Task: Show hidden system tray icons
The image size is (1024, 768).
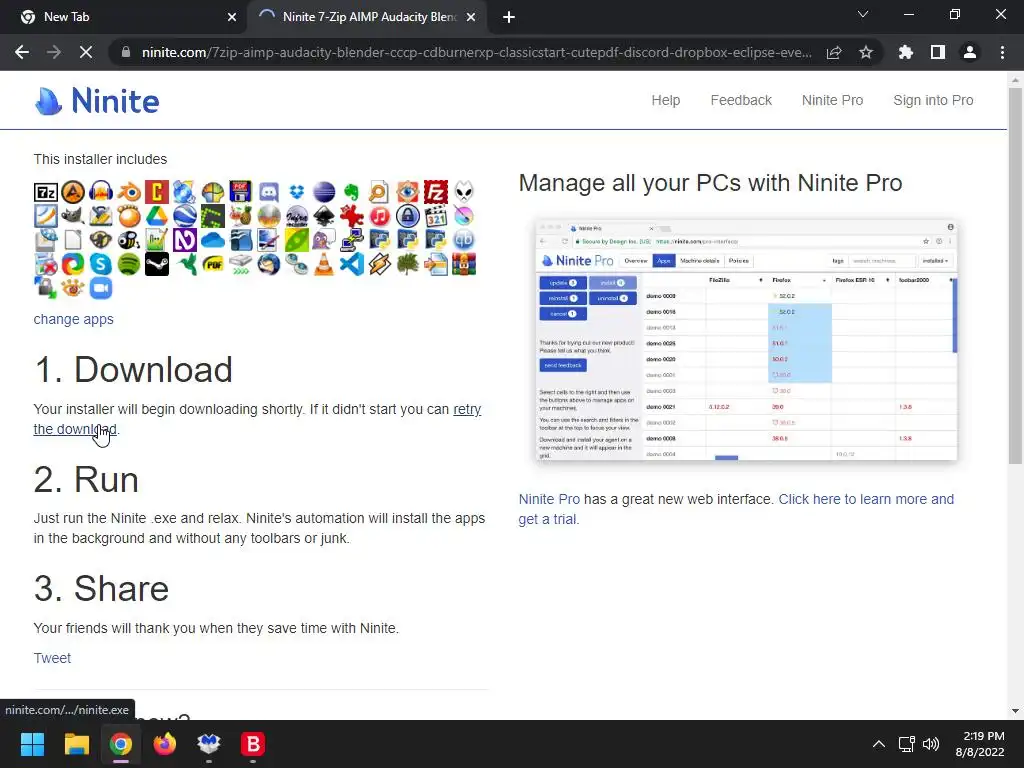Action: (879, 744)
